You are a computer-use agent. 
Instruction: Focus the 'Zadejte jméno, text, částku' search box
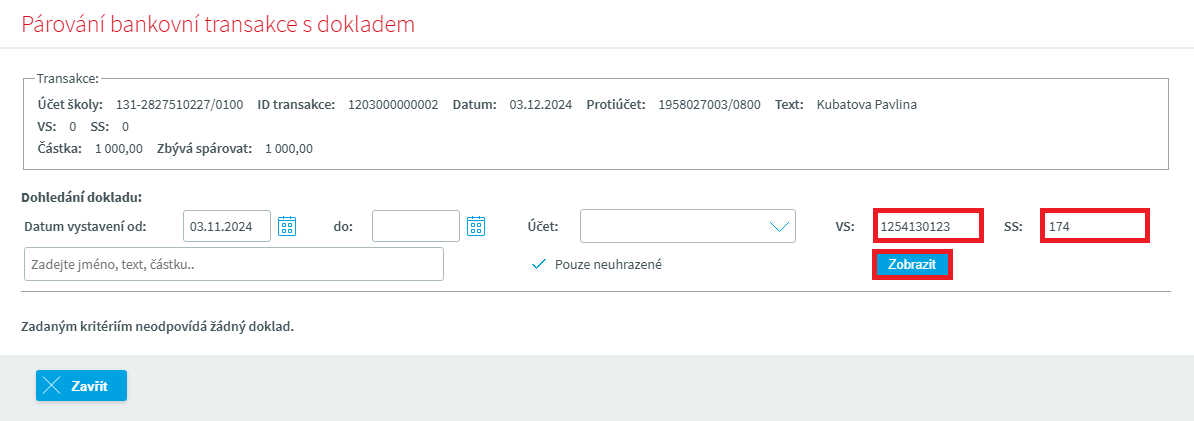click(x=233, y=264)
